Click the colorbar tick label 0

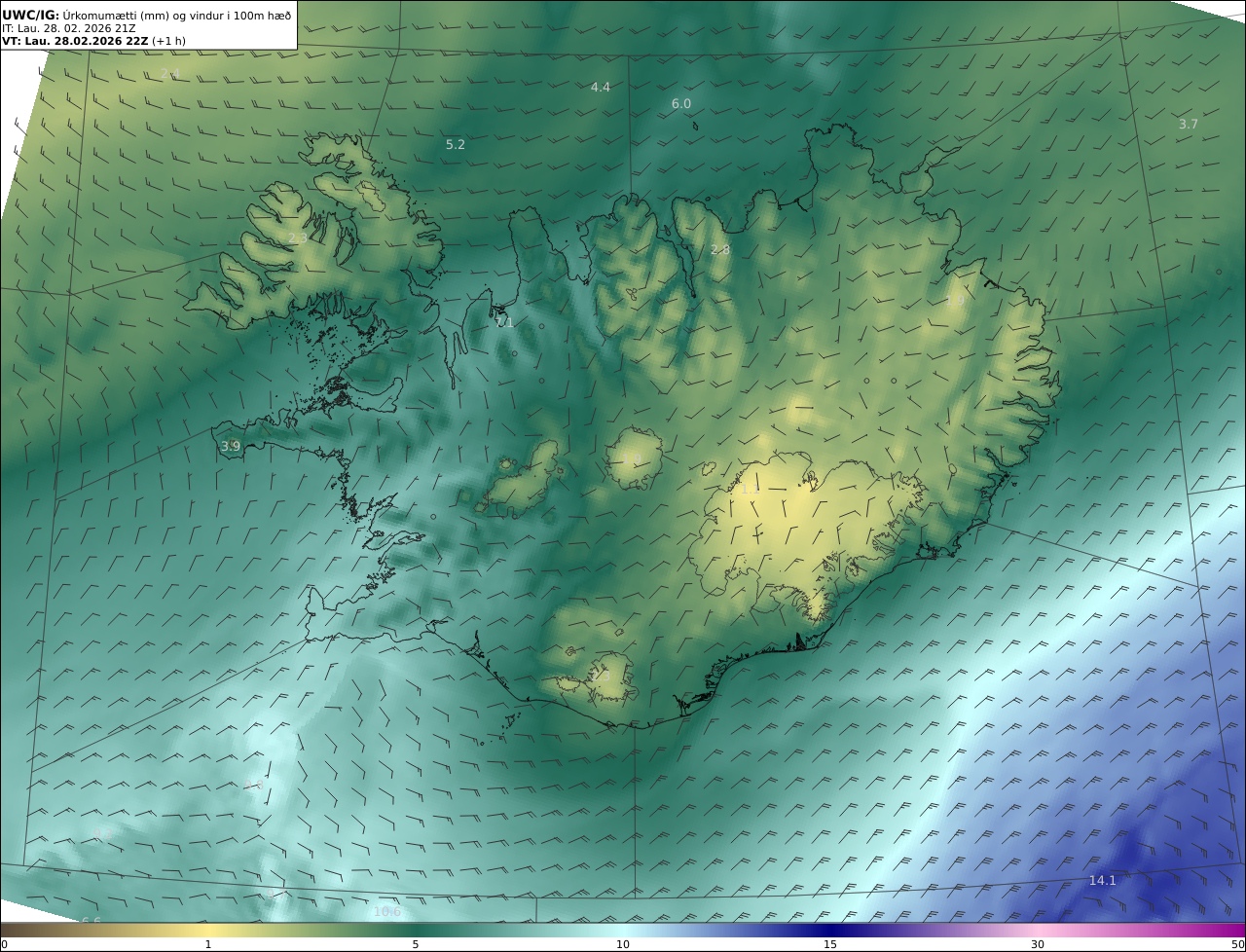coord(3,944)
